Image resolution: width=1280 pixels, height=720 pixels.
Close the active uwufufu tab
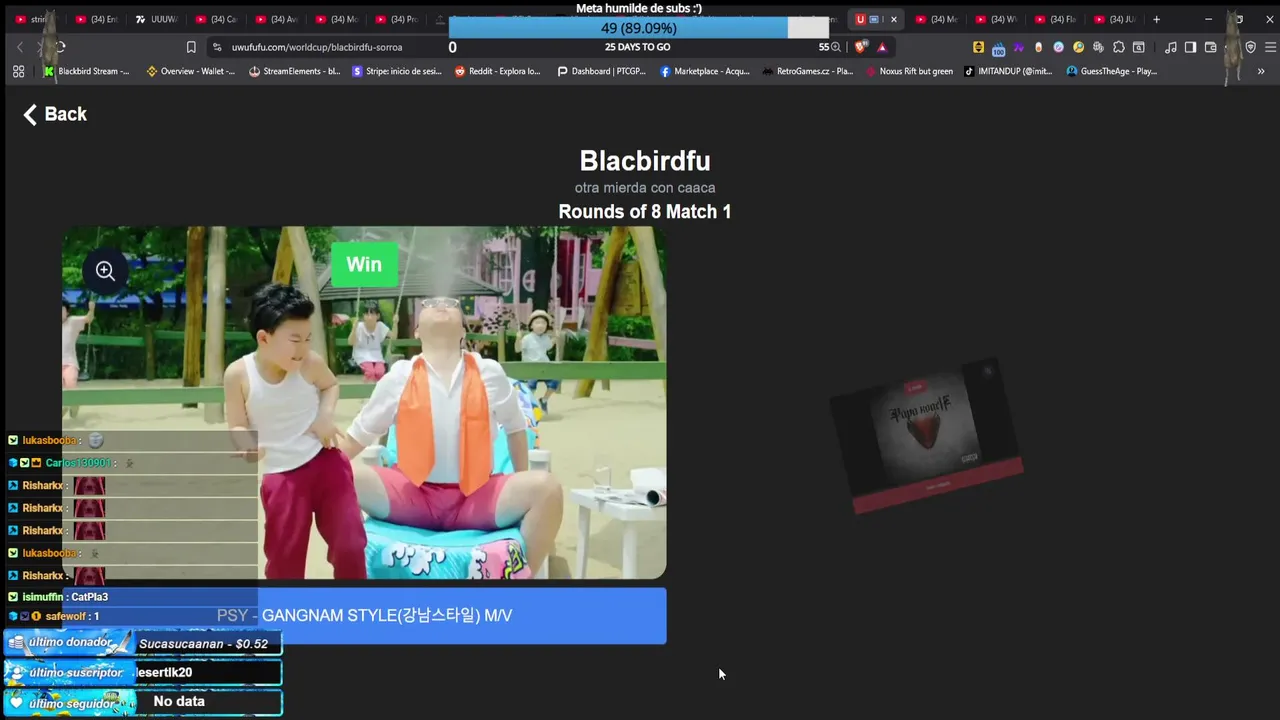pos(893,19)
